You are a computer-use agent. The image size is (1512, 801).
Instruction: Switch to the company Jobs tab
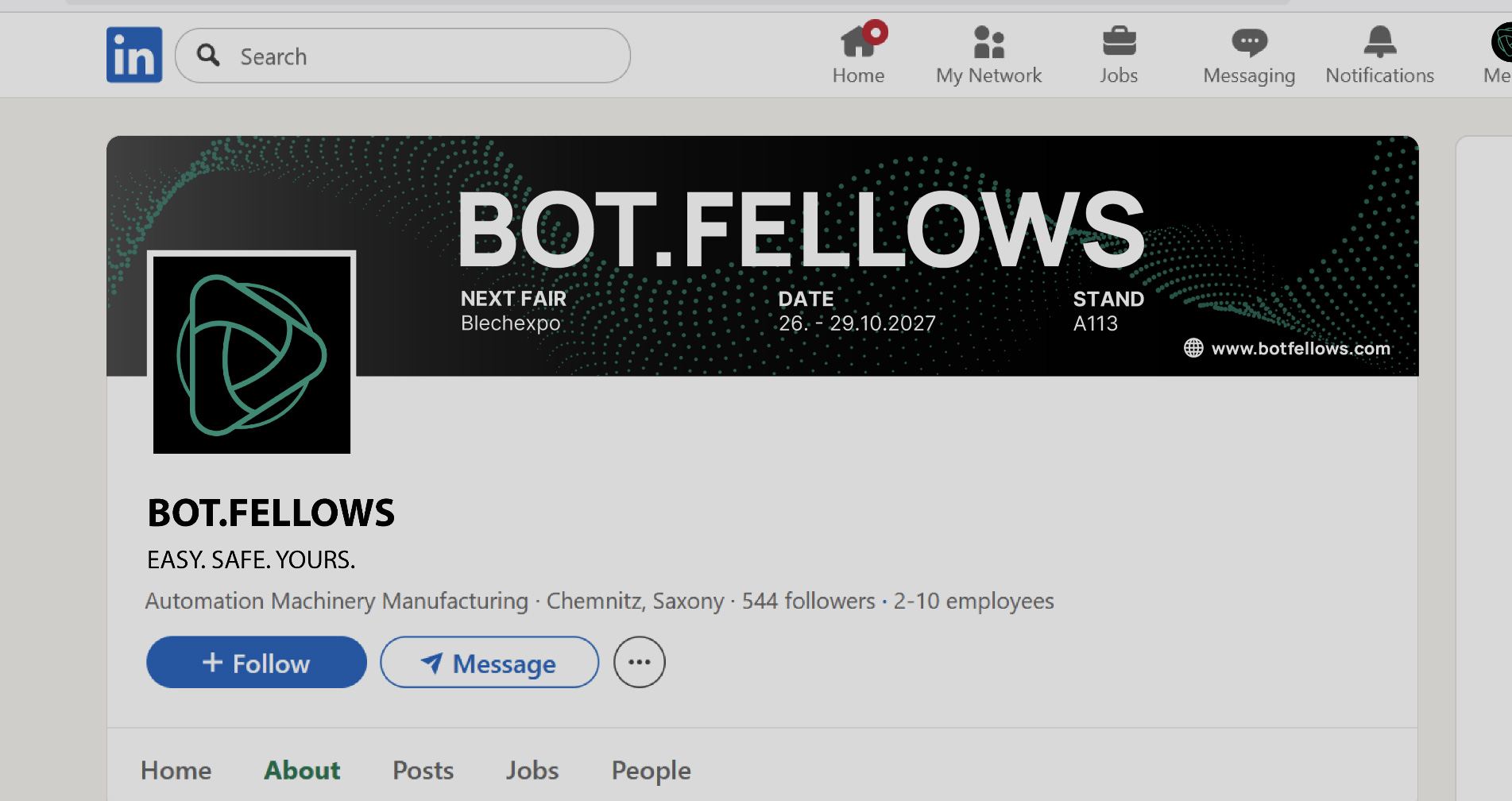(x=532, y=770)
